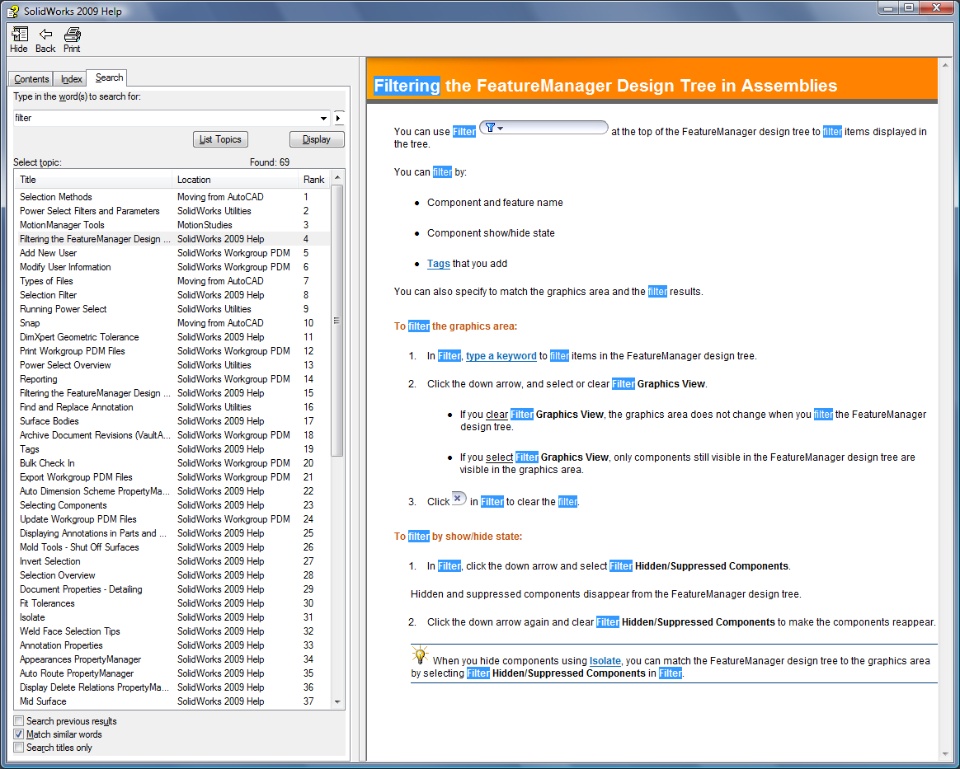Select the 'Export Workgroup PDM Files' topic
Screen dimensions: 960x769
(x=172, y=477)
